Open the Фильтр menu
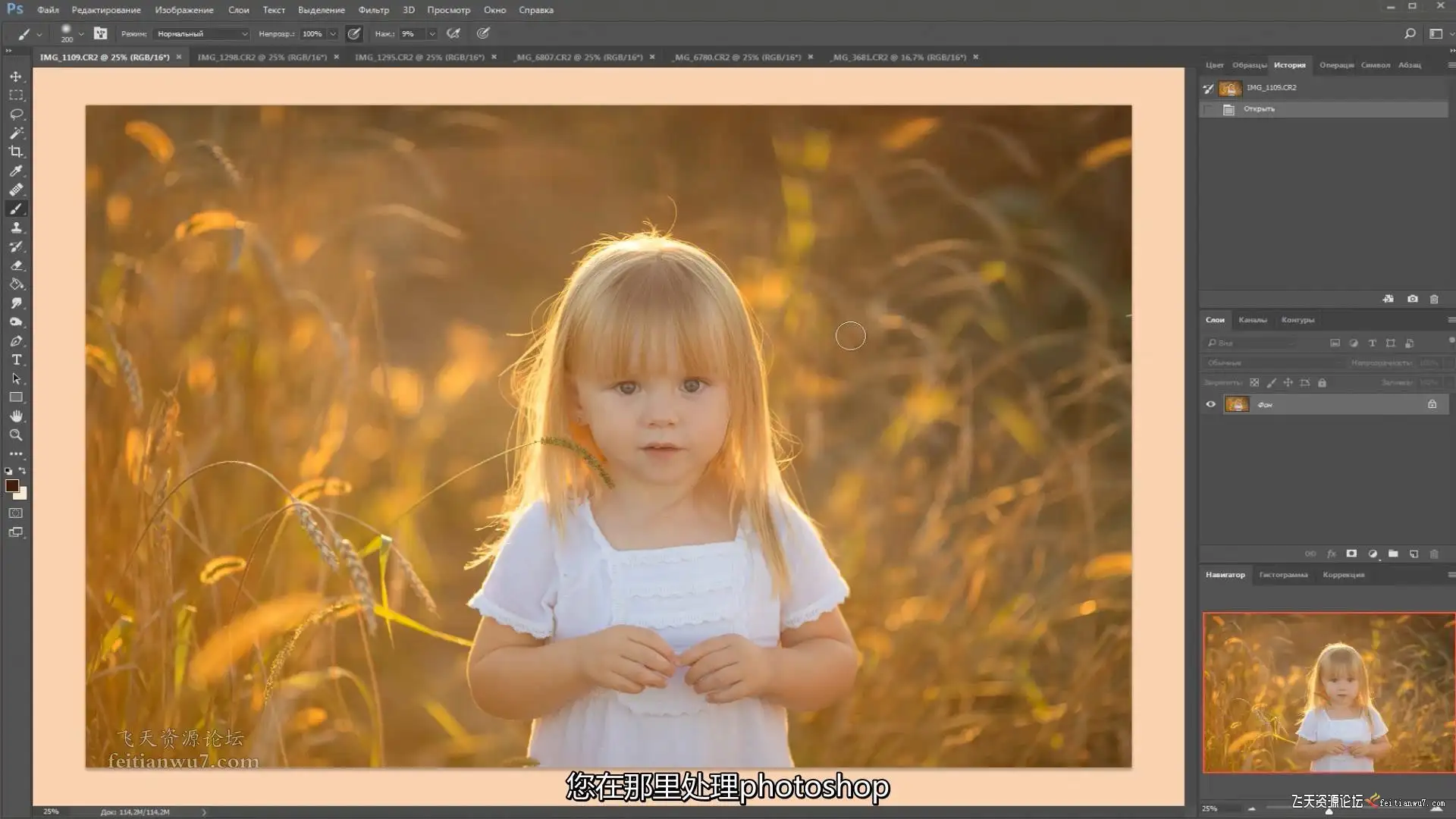The image size is (1456, 819). [373, 10]
